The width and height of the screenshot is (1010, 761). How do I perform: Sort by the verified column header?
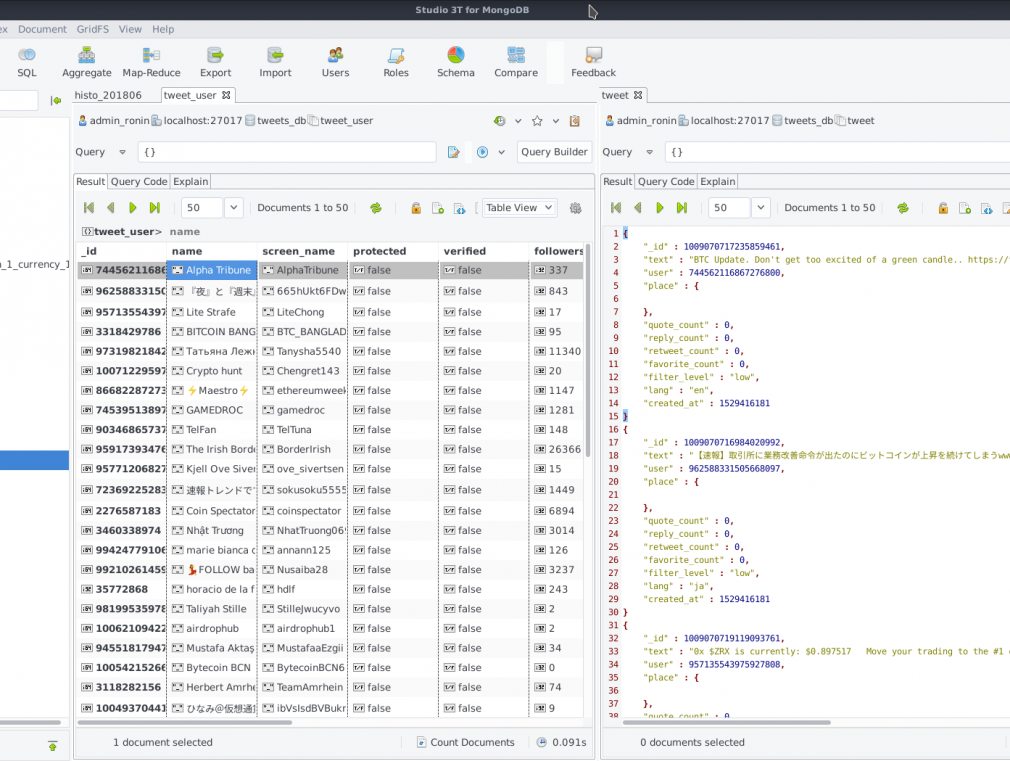pos(483,251)
